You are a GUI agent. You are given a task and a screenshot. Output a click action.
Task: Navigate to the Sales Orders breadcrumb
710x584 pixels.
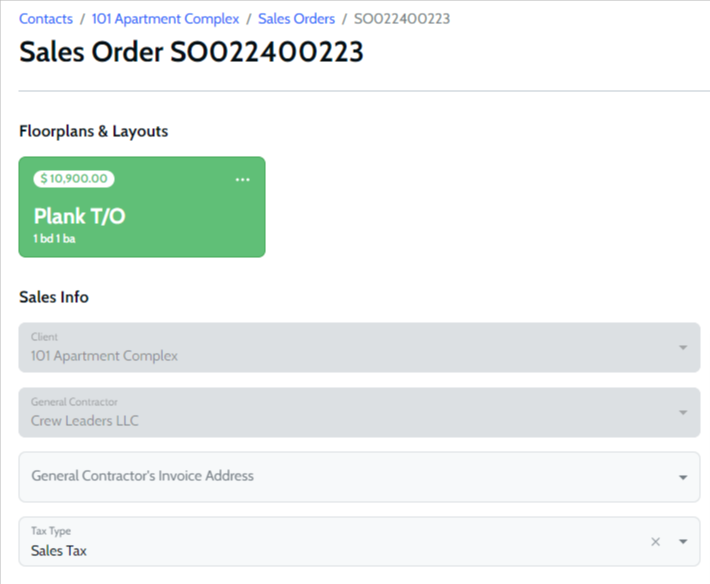296,19
